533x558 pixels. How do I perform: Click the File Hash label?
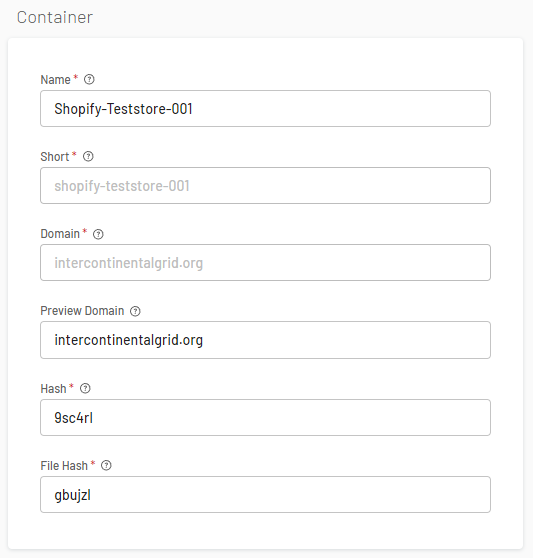click(x=64, y=466)
